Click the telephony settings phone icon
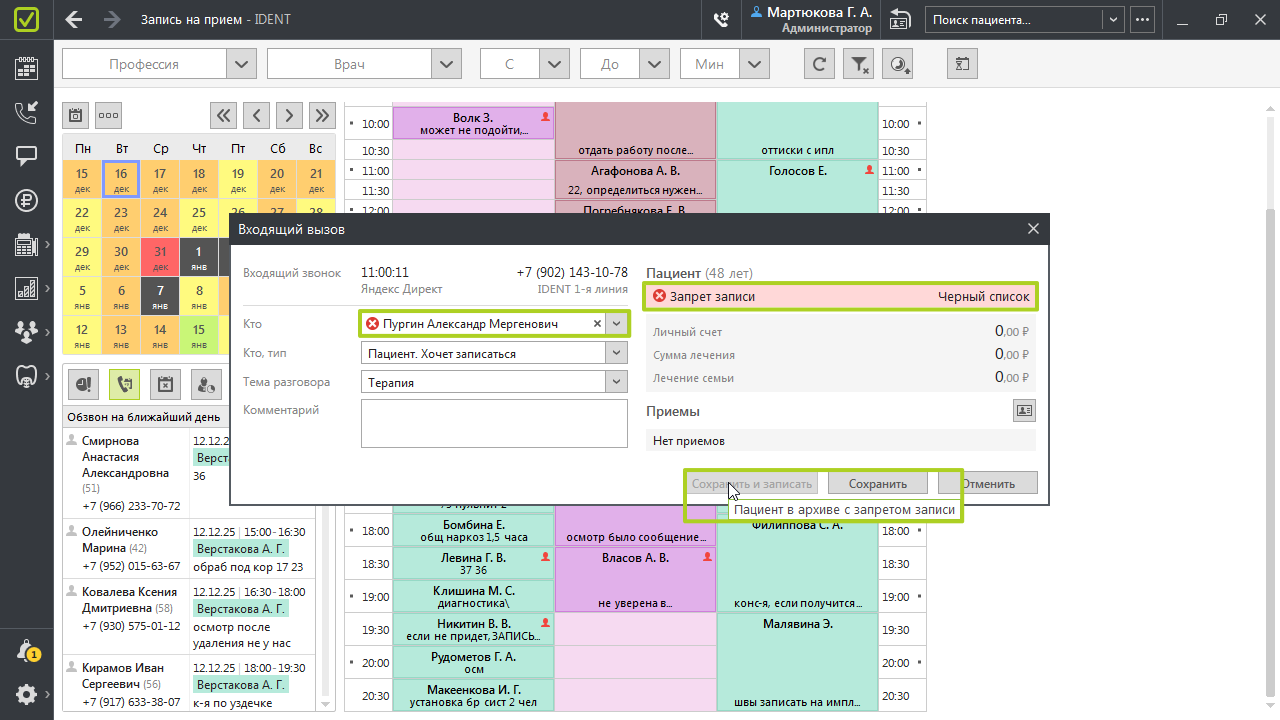 [x=720, y=19]
